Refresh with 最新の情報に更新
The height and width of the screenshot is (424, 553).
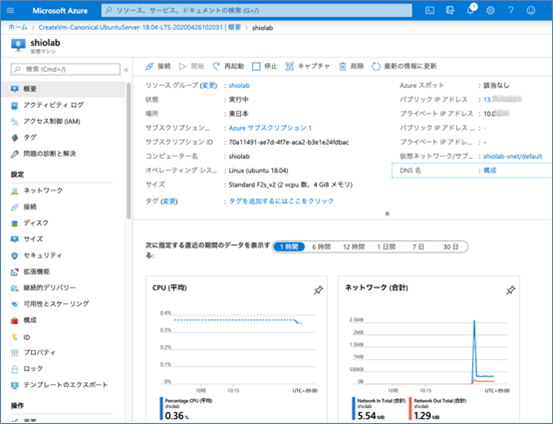[404, 66]
